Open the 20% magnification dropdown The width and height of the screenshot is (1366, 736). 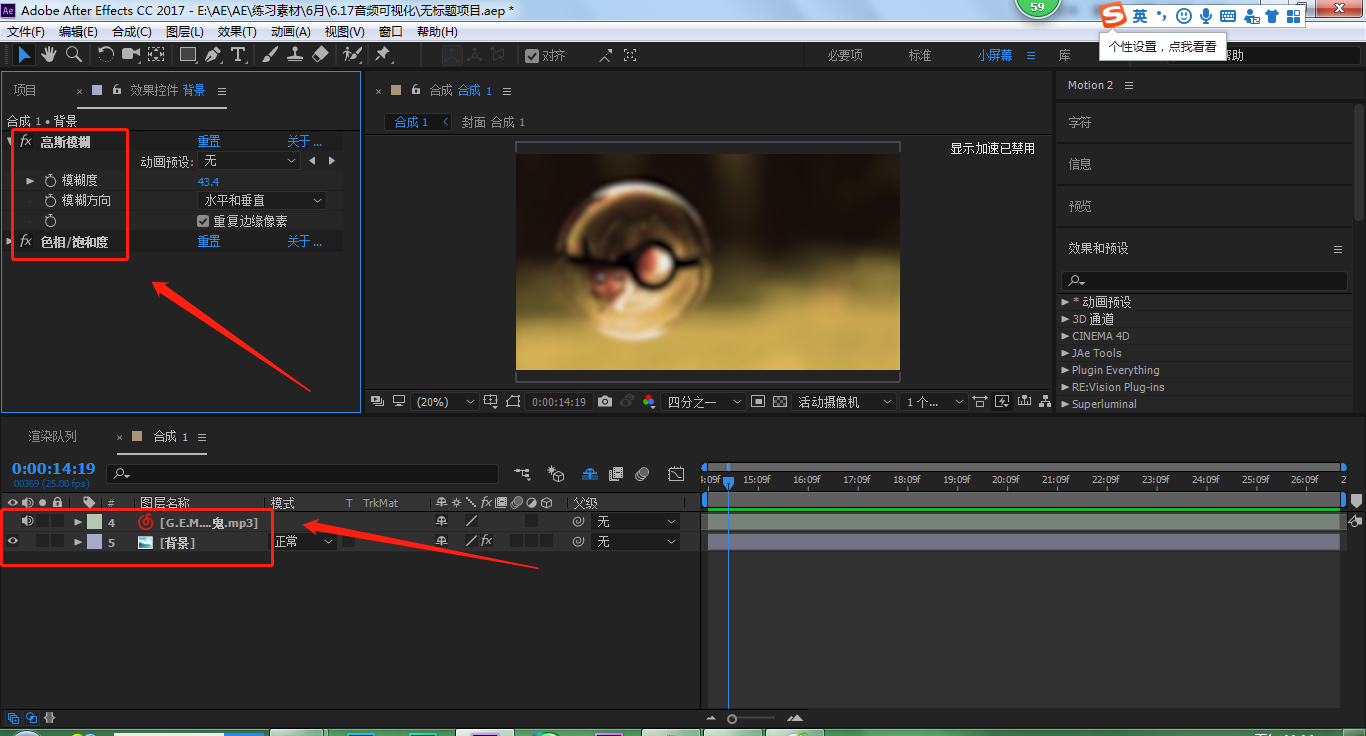[x=446, y=402]
